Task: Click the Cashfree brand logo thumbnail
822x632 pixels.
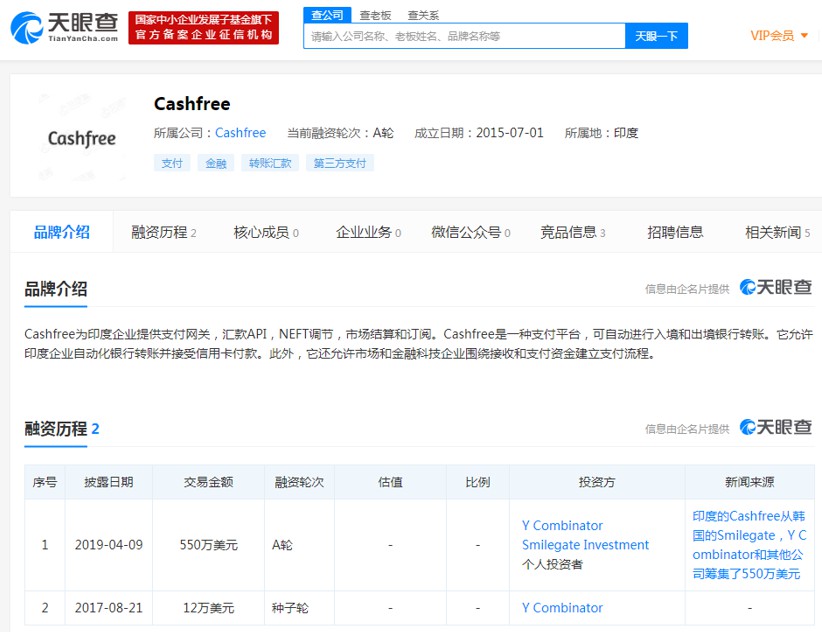Action: [x=82, y=138]
